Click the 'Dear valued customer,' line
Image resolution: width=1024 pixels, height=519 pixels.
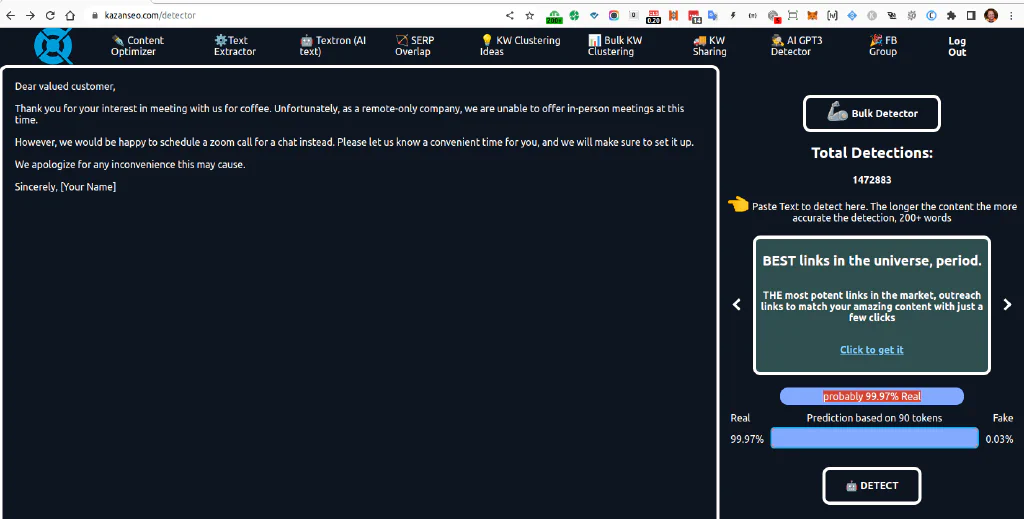tap(65, 86)
